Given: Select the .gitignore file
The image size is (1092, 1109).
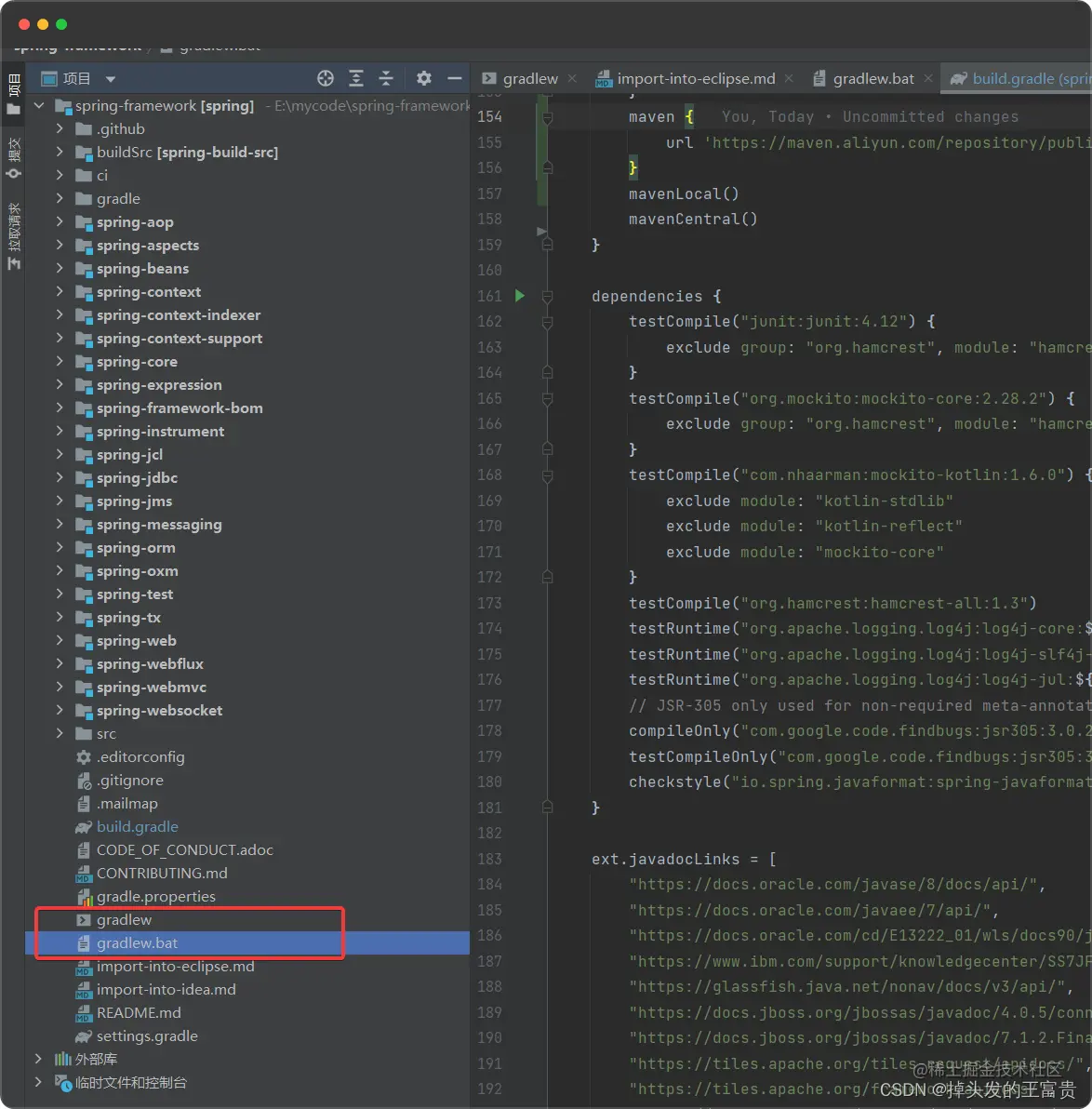Looking at the screenshot, I should tap(130, 781).
